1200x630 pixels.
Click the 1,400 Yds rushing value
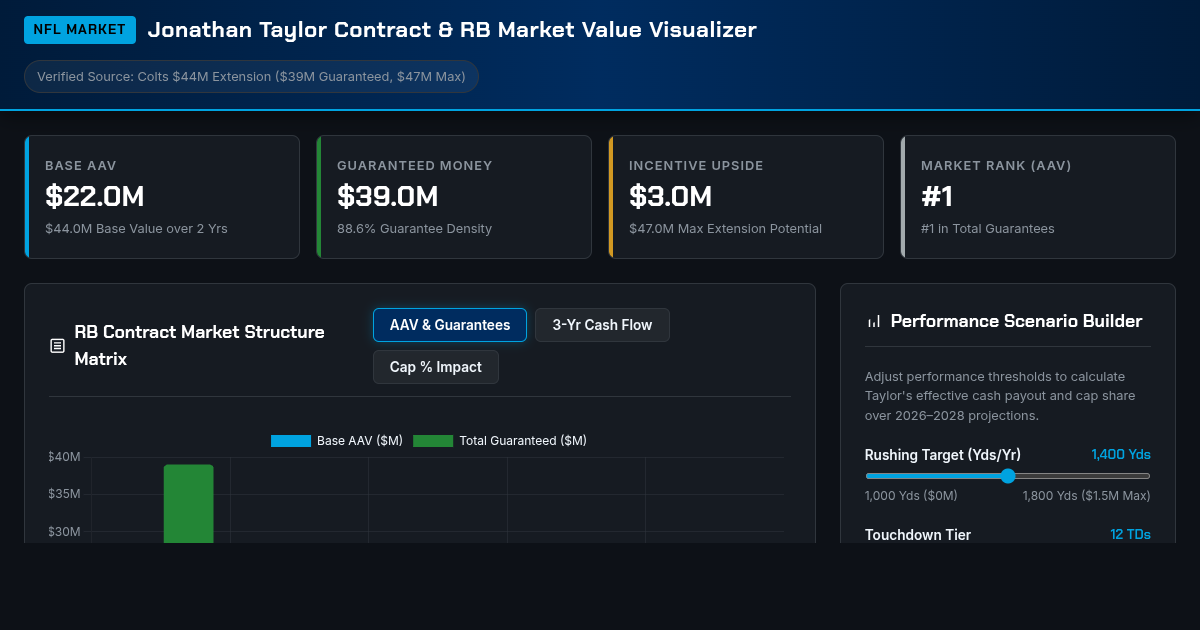(1121, 454)
